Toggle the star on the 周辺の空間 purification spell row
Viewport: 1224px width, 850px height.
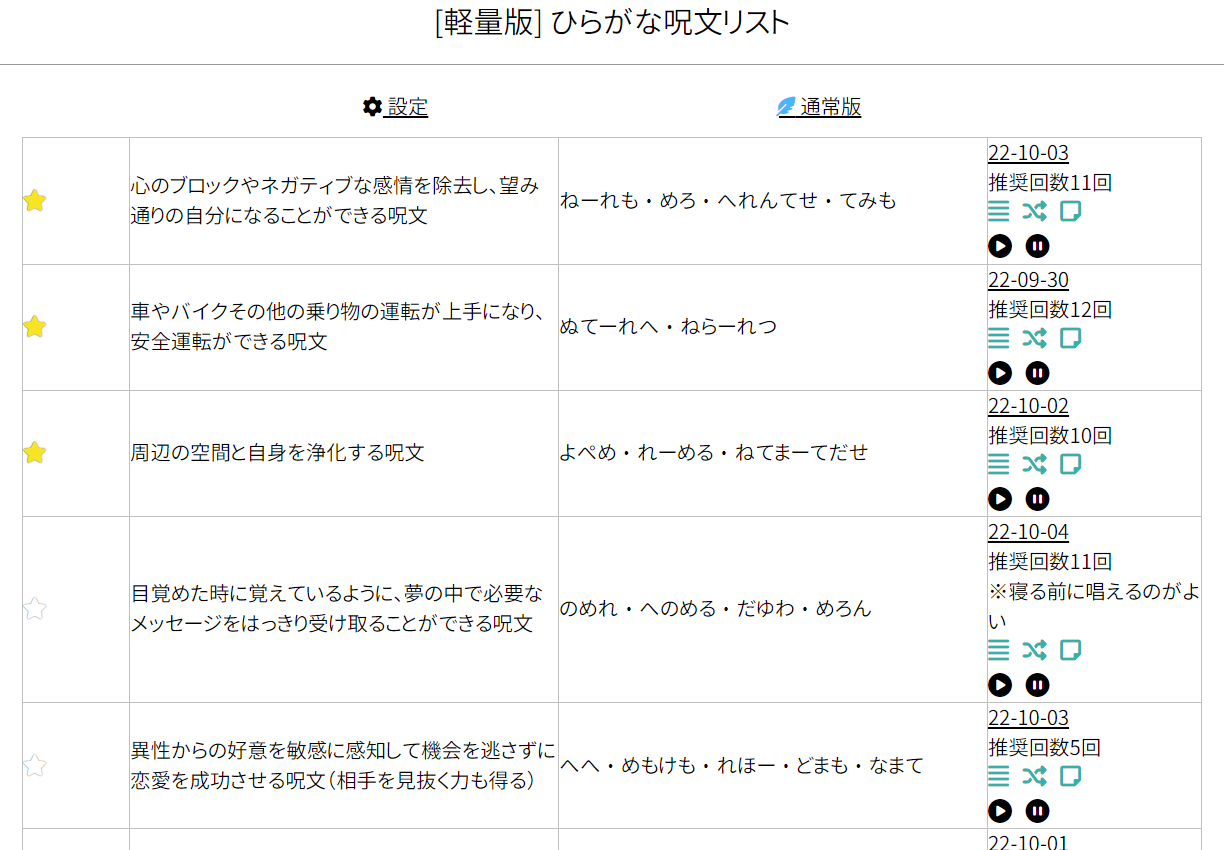pos(35,453)
